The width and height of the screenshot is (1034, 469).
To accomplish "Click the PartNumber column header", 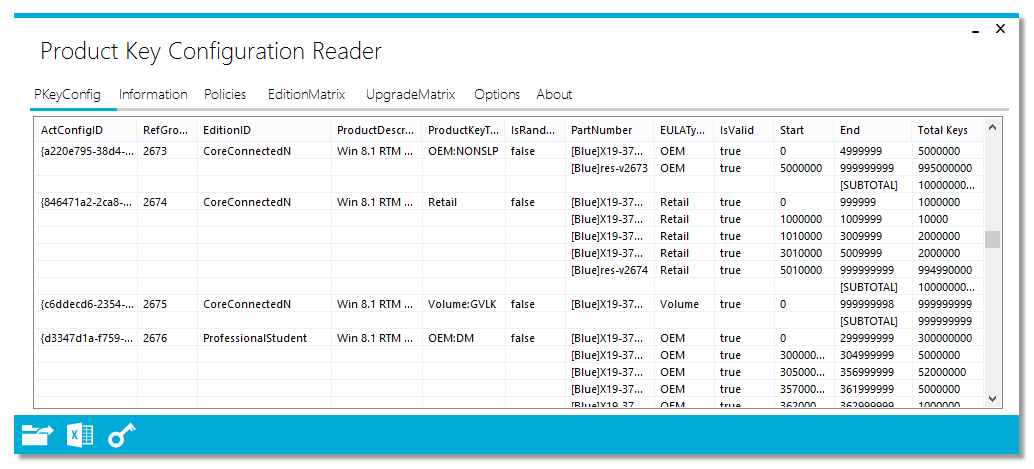I will [x=601, y=130].
